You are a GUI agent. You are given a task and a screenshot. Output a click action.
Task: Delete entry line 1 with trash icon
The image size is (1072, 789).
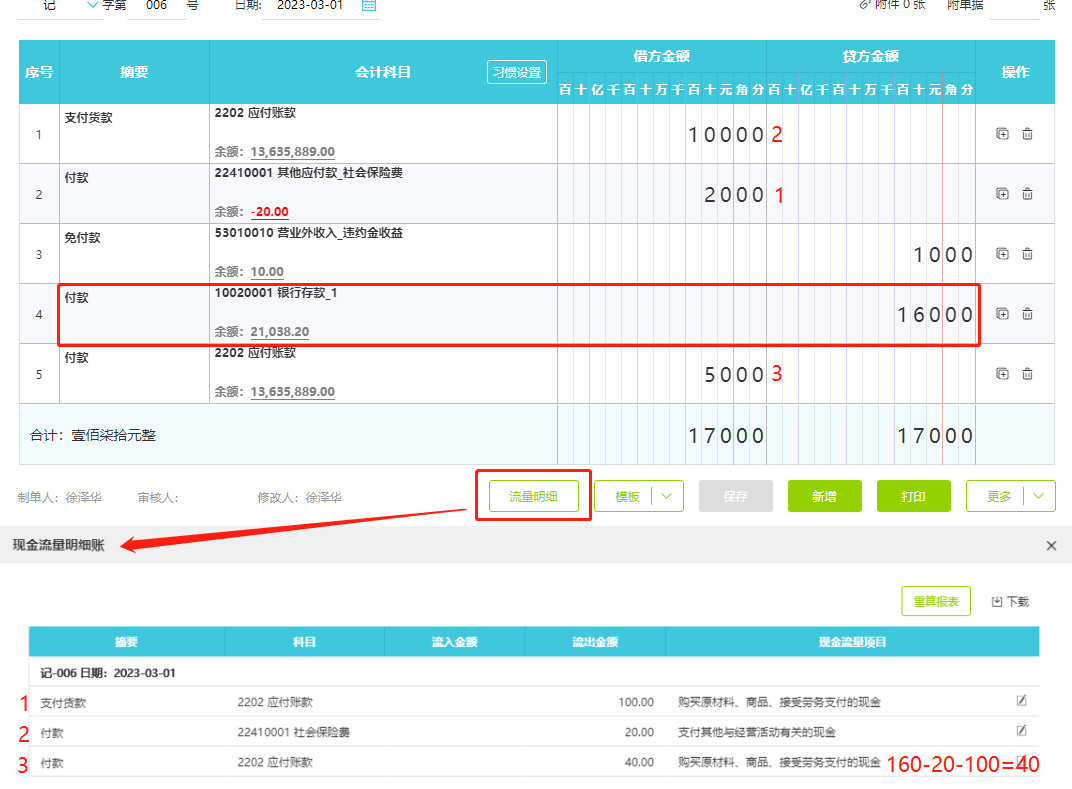coord(1027,134)
